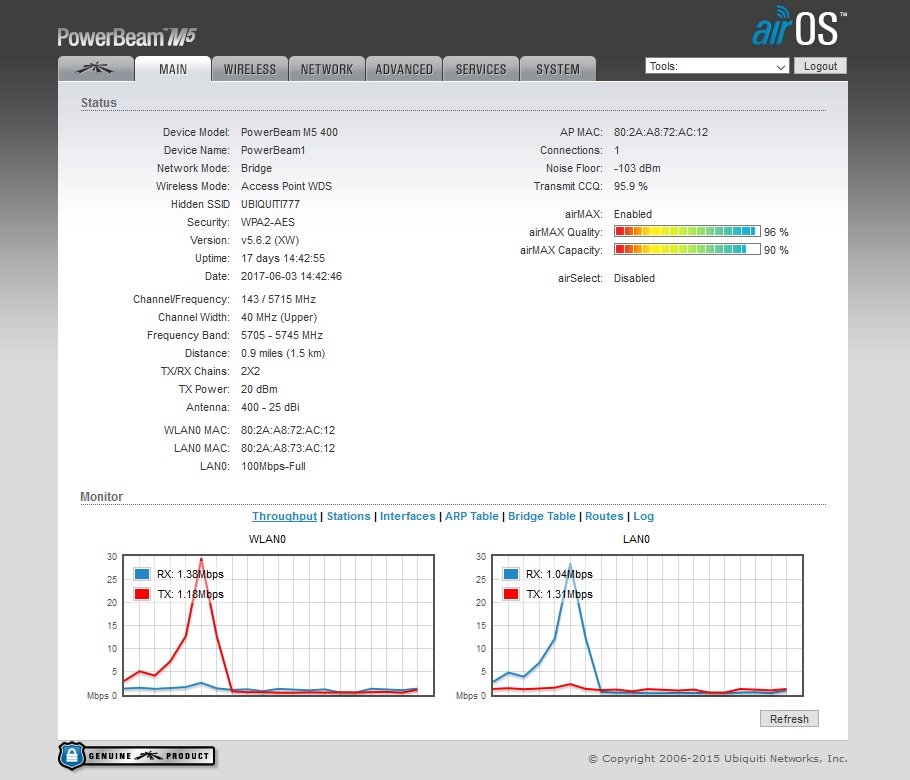
Task: Click antenna value '400 - 25 dBi'
Action: [270, 407]
